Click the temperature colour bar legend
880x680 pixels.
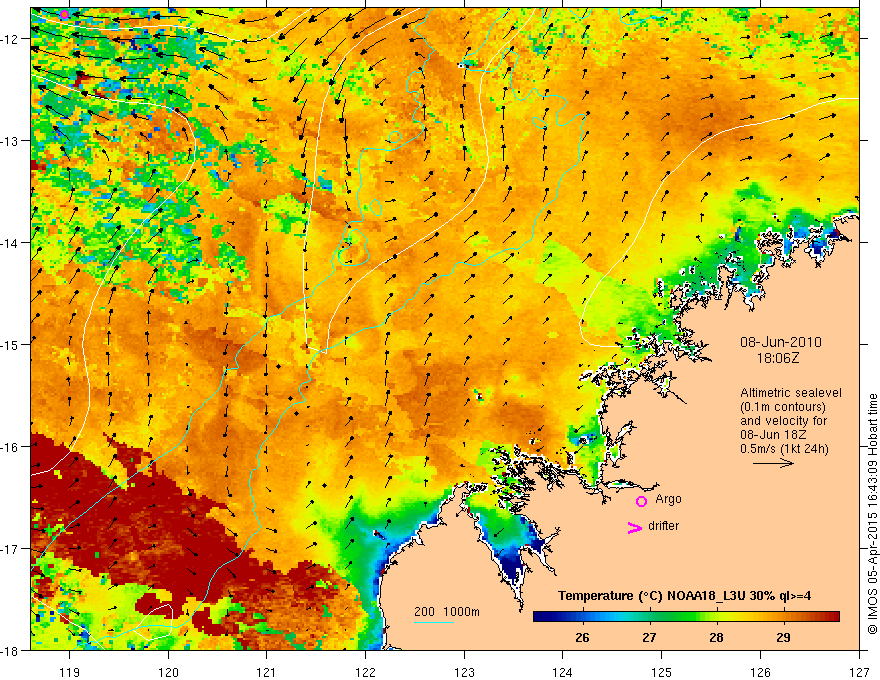[x=686, y=617]
